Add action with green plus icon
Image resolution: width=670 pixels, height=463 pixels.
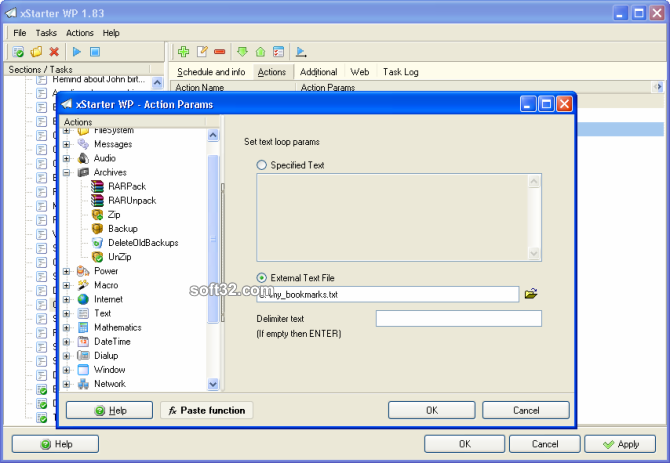184,52
